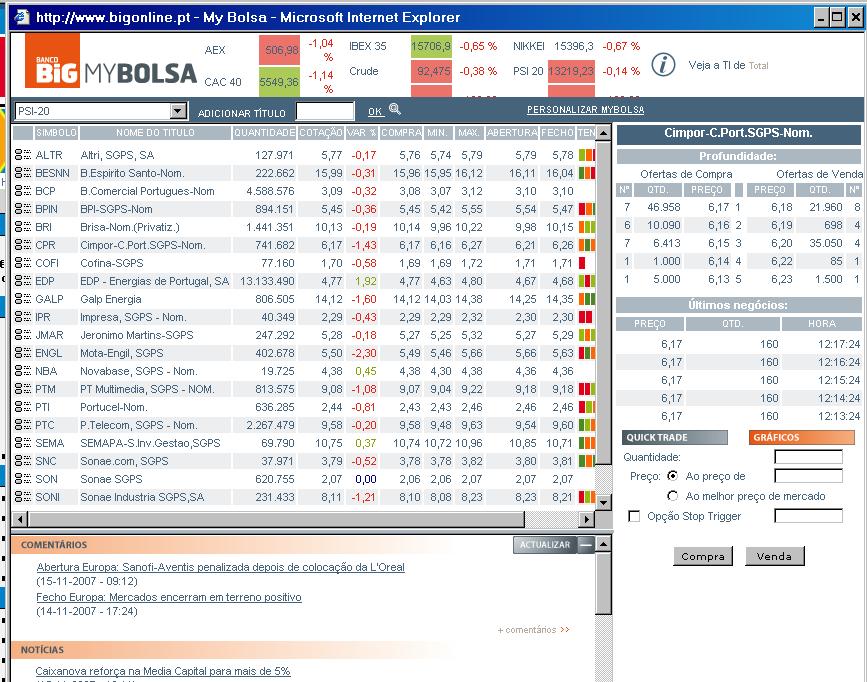
Task: Open the action icon for the SON row
Action: (23, 478)
